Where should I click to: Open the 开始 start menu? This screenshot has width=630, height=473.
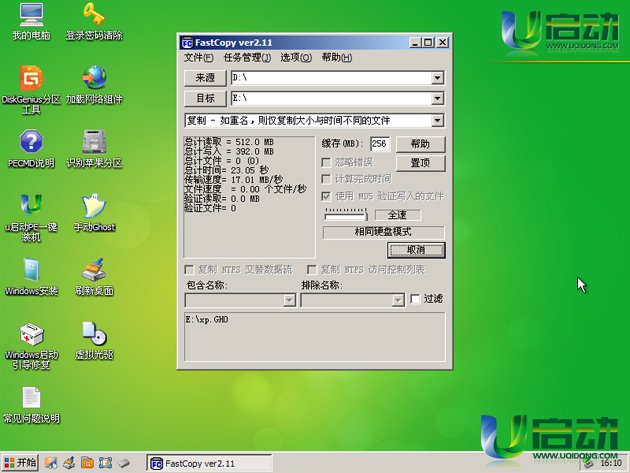click(20, 463)
